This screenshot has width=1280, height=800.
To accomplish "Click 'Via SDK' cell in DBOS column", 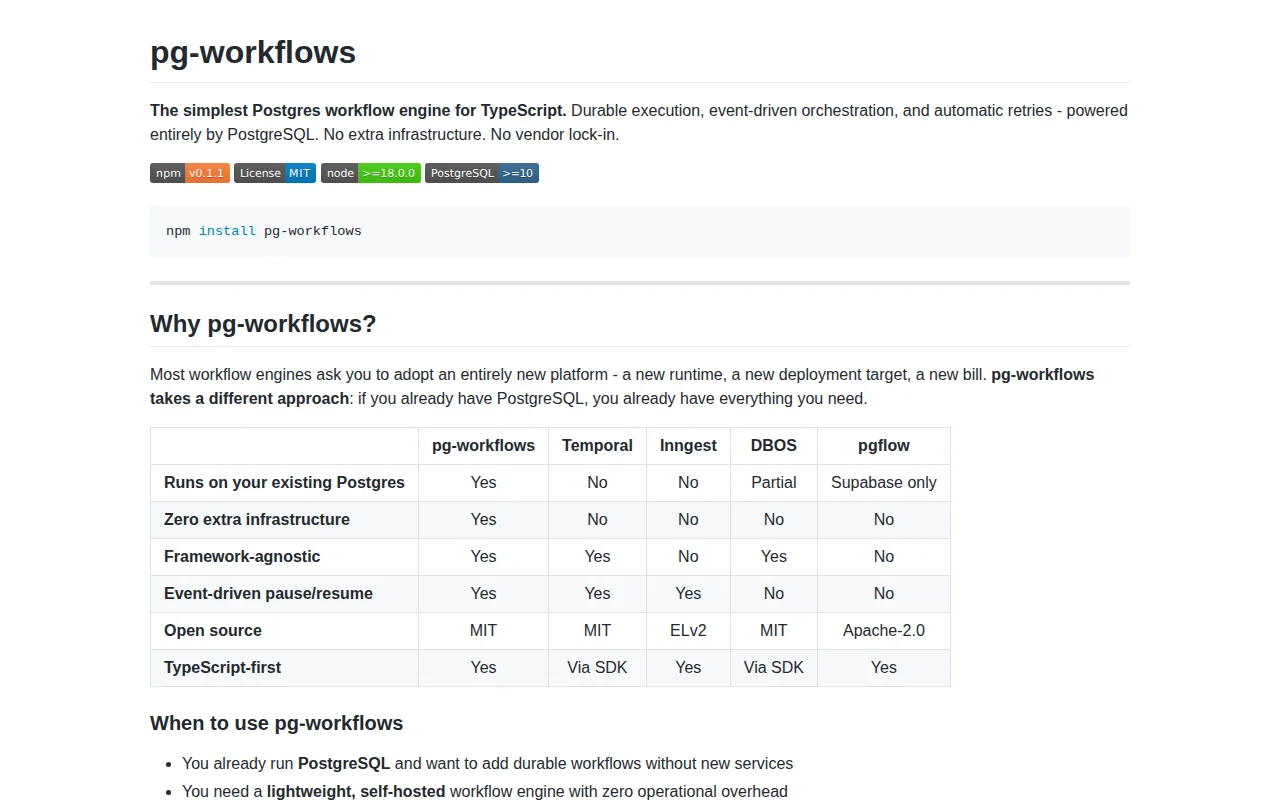I will [x=774, y=668].
